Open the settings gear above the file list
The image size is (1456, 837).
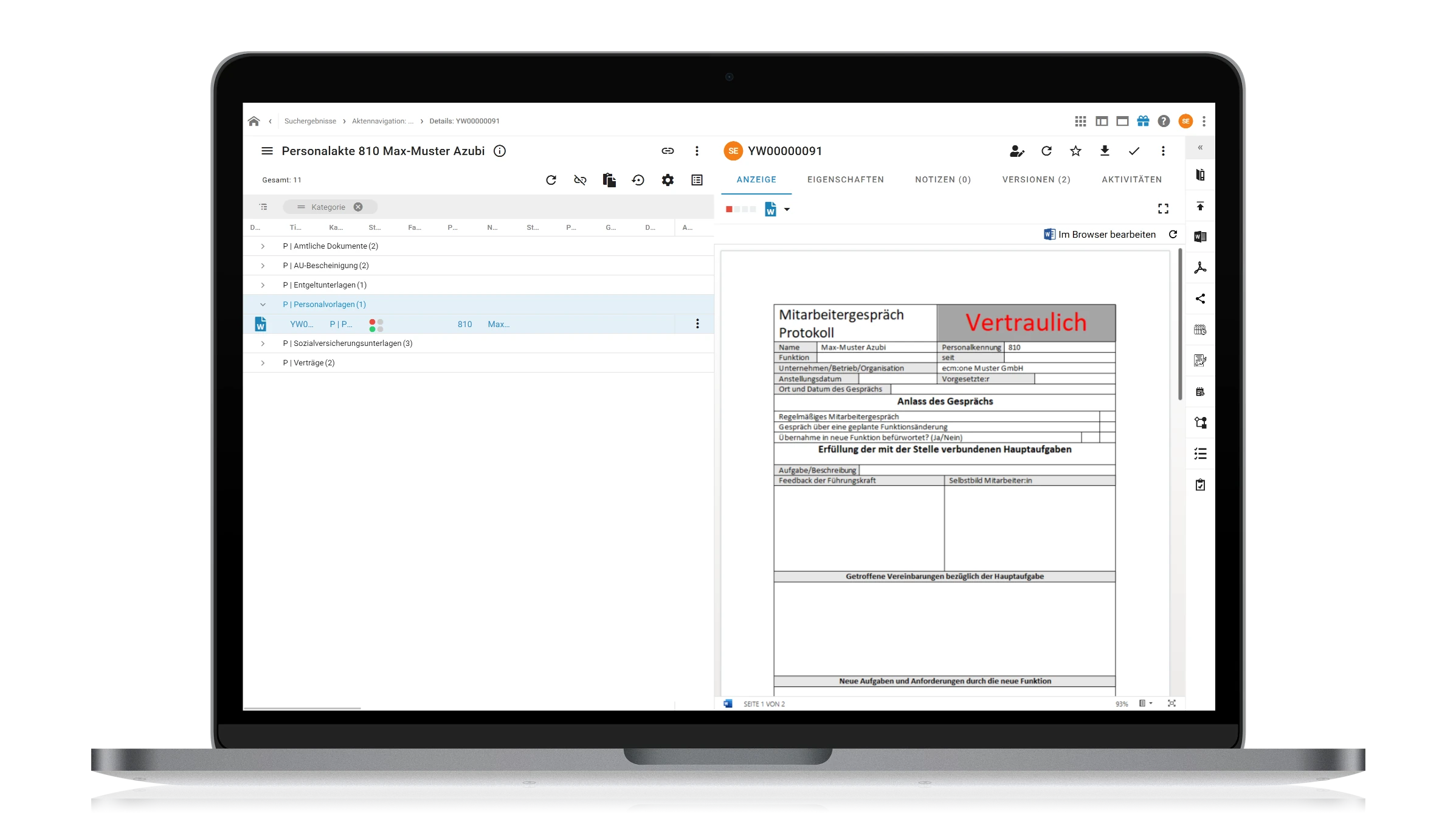point(668,180)
